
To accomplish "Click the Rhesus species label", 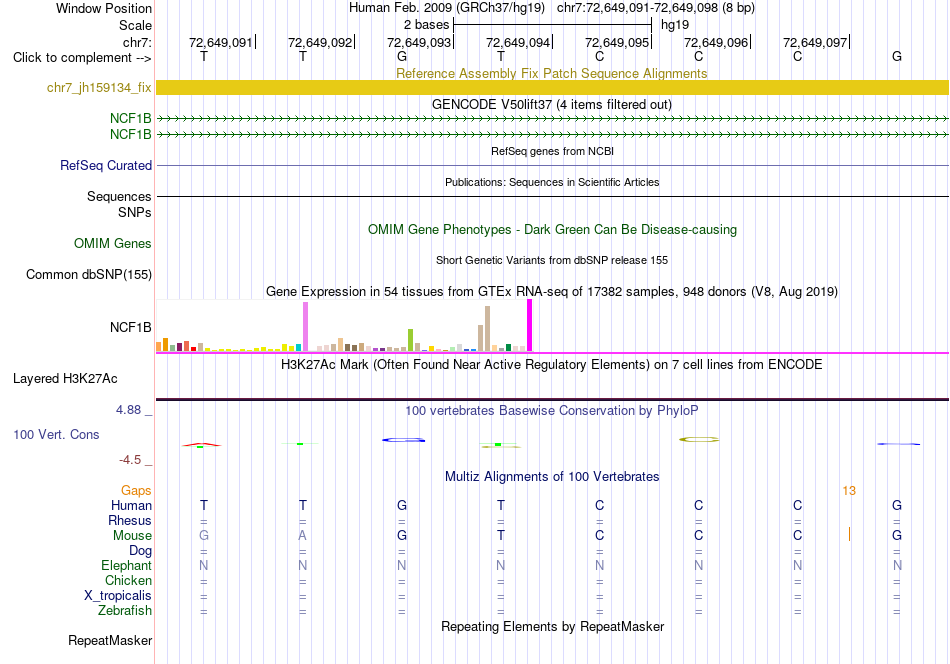I will coord(130,520).
